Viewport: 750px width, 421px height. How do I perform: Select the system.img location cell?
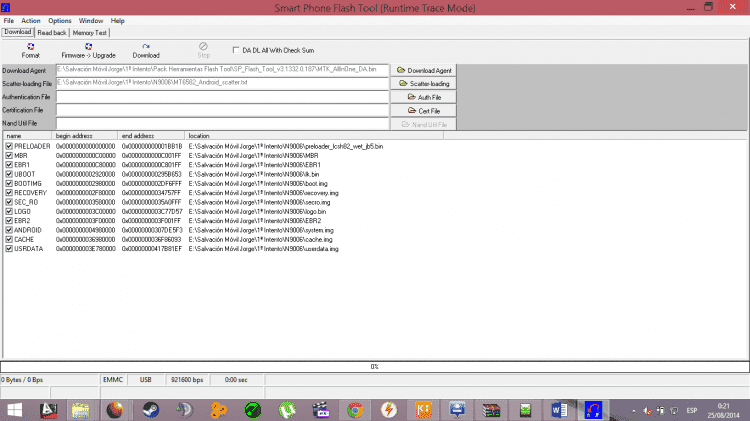click(x=261, y=230)
